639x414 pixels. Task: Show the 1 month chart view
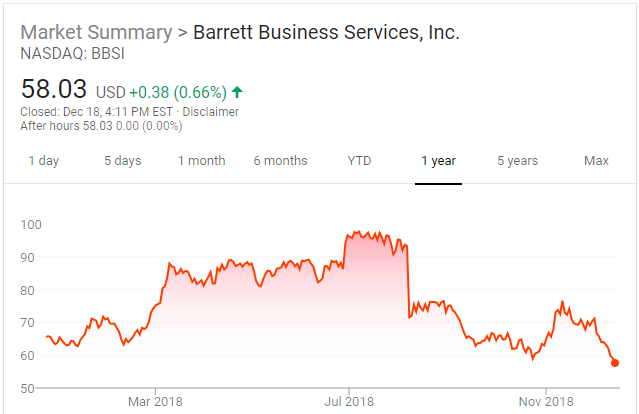tap(202, 161)
